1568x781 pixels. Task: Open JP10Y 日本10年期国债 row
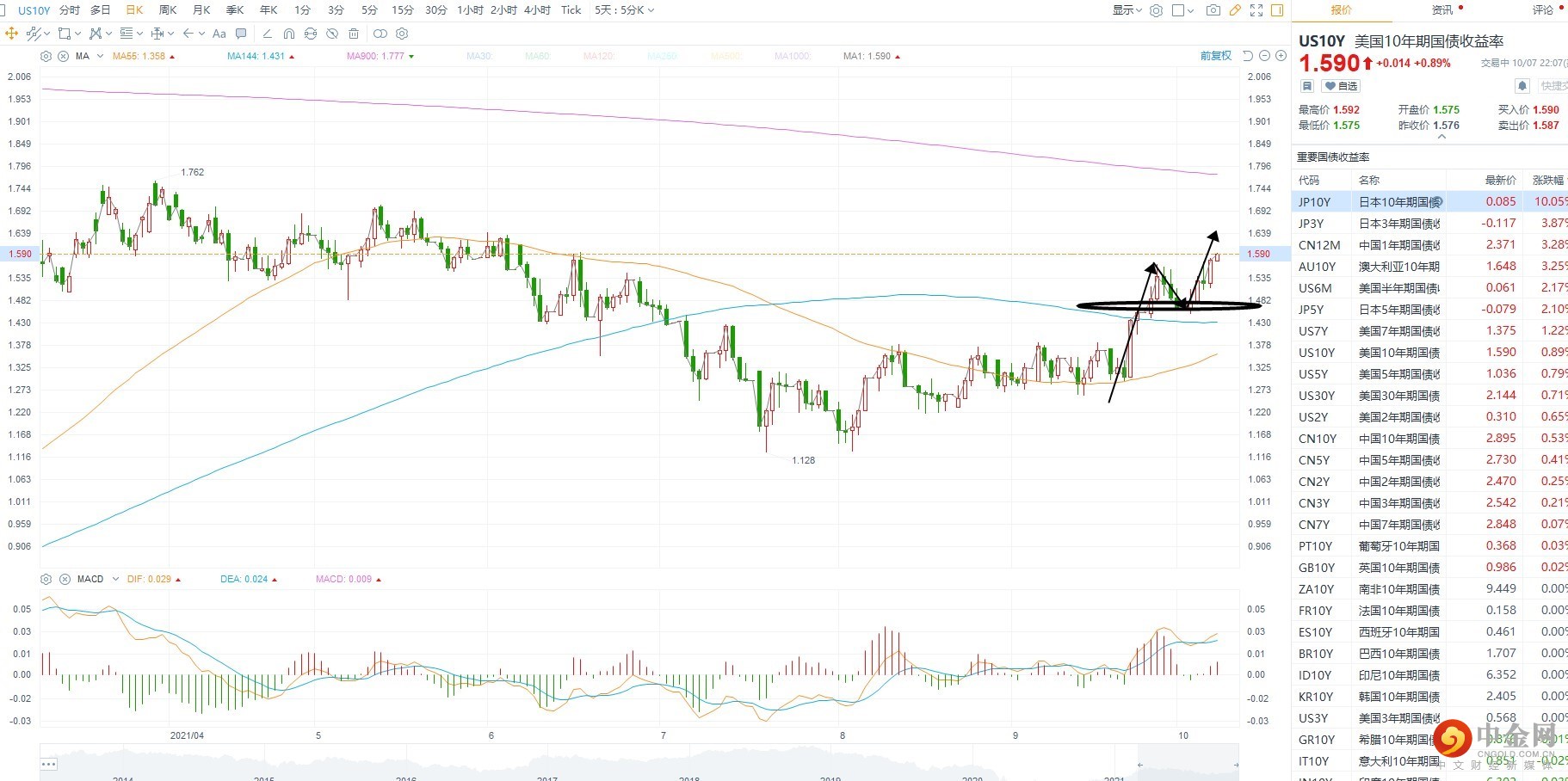(1429, 201)
